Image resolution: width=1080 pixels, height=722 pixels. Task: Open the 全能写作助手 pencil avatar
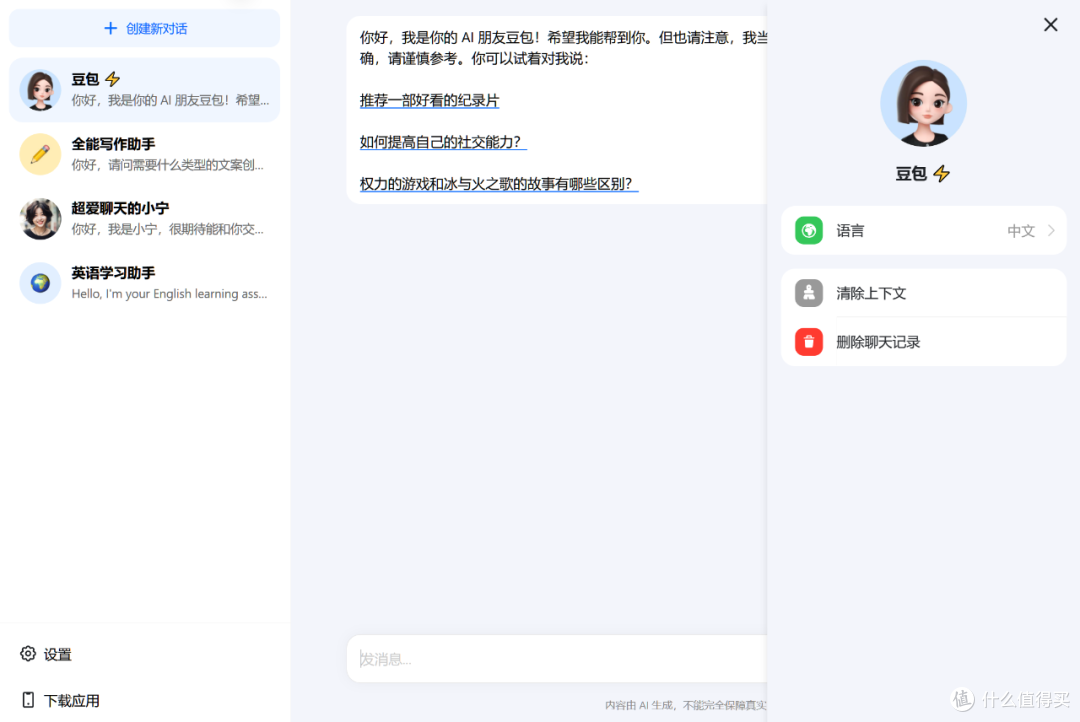pos(40,154)
